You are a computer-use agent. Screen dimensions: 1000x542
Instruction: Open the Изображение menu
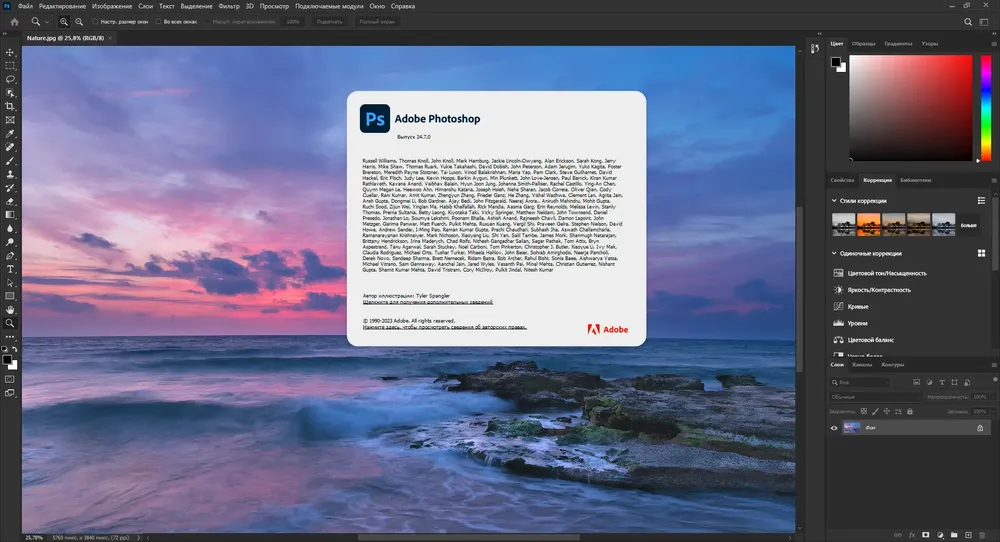[112, 6]
